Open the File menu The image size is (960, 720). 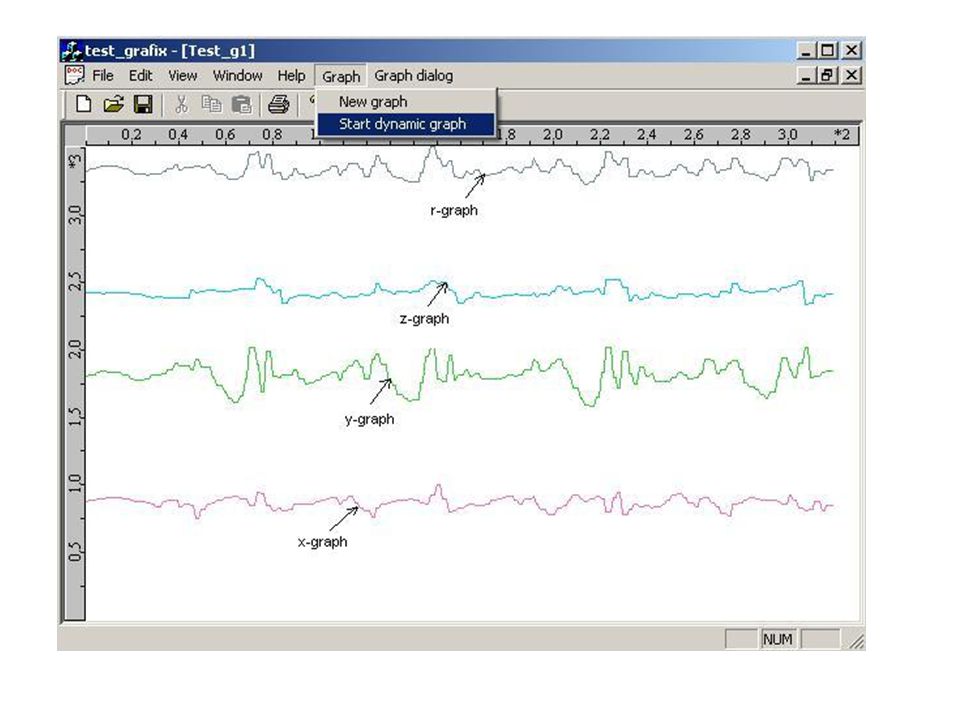[103, 75]
